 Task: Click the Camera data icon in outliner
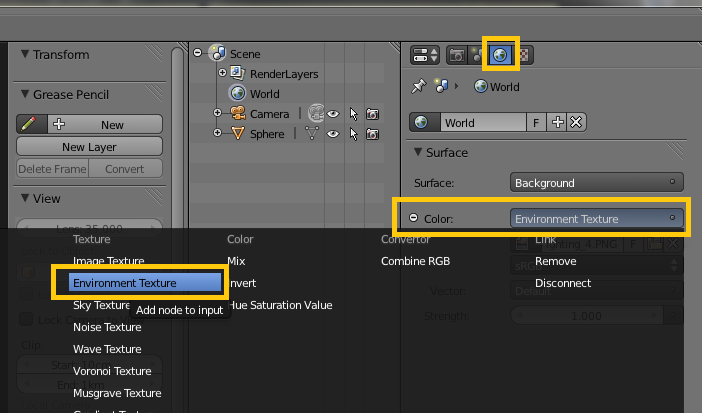[x=316, y=113]
